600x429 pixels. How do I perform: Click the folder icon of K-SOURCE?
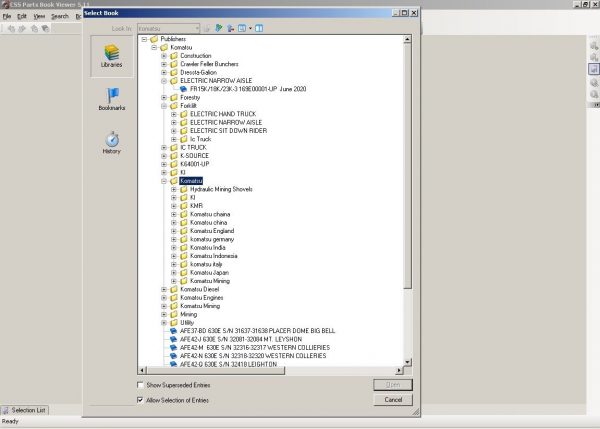point(174,156)
